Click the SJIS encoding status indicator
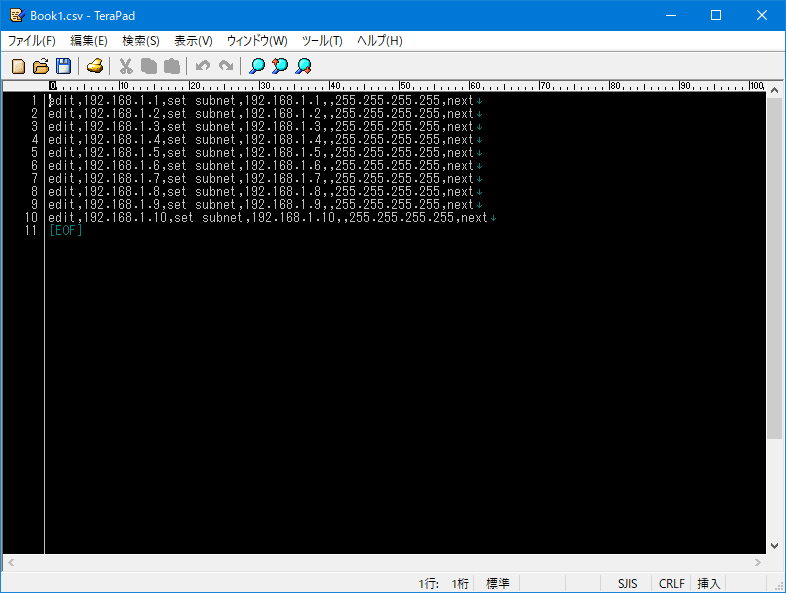 coord(627,583)
